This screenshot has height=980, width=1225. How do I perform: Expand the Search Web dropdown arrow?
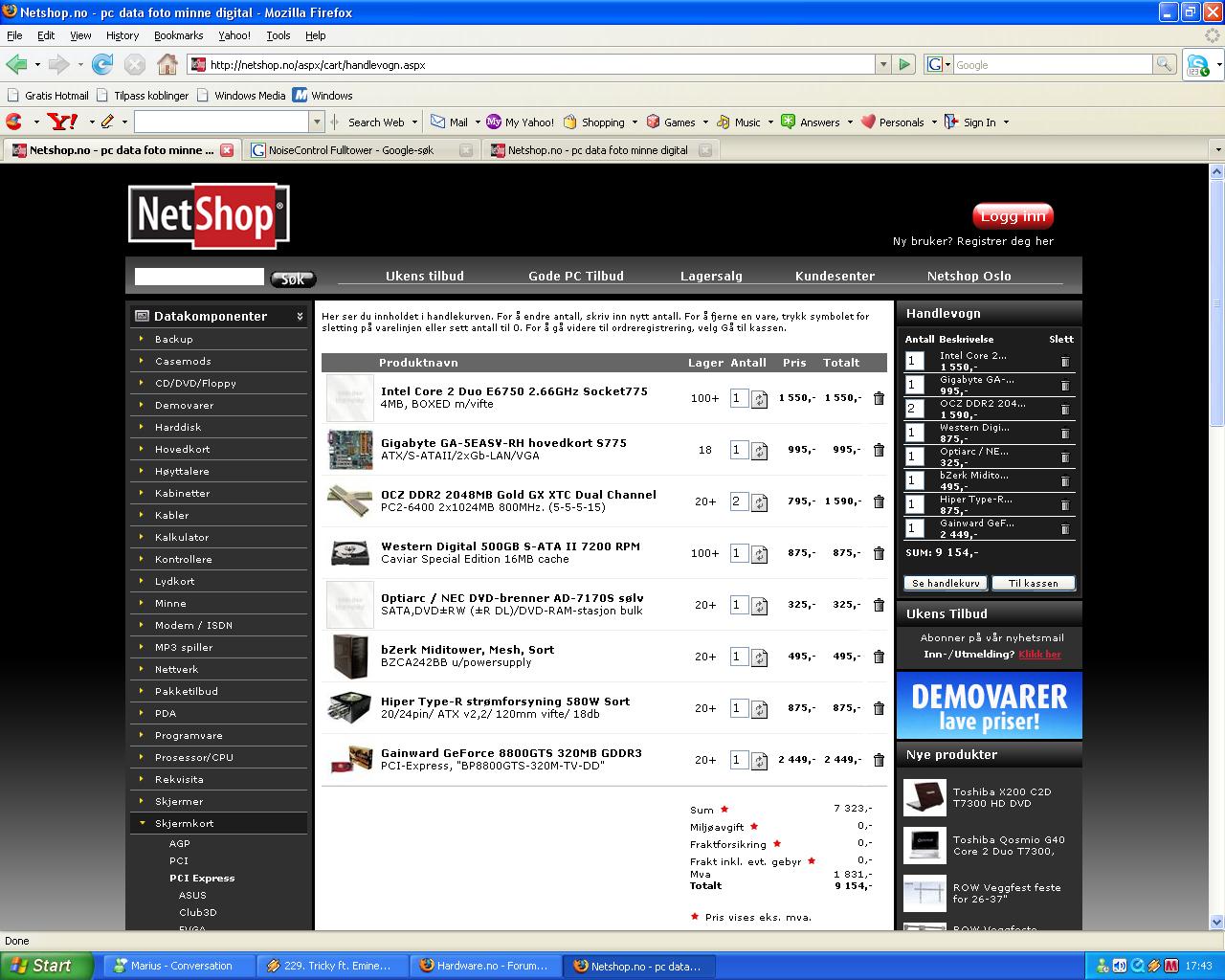coord(414,122)
